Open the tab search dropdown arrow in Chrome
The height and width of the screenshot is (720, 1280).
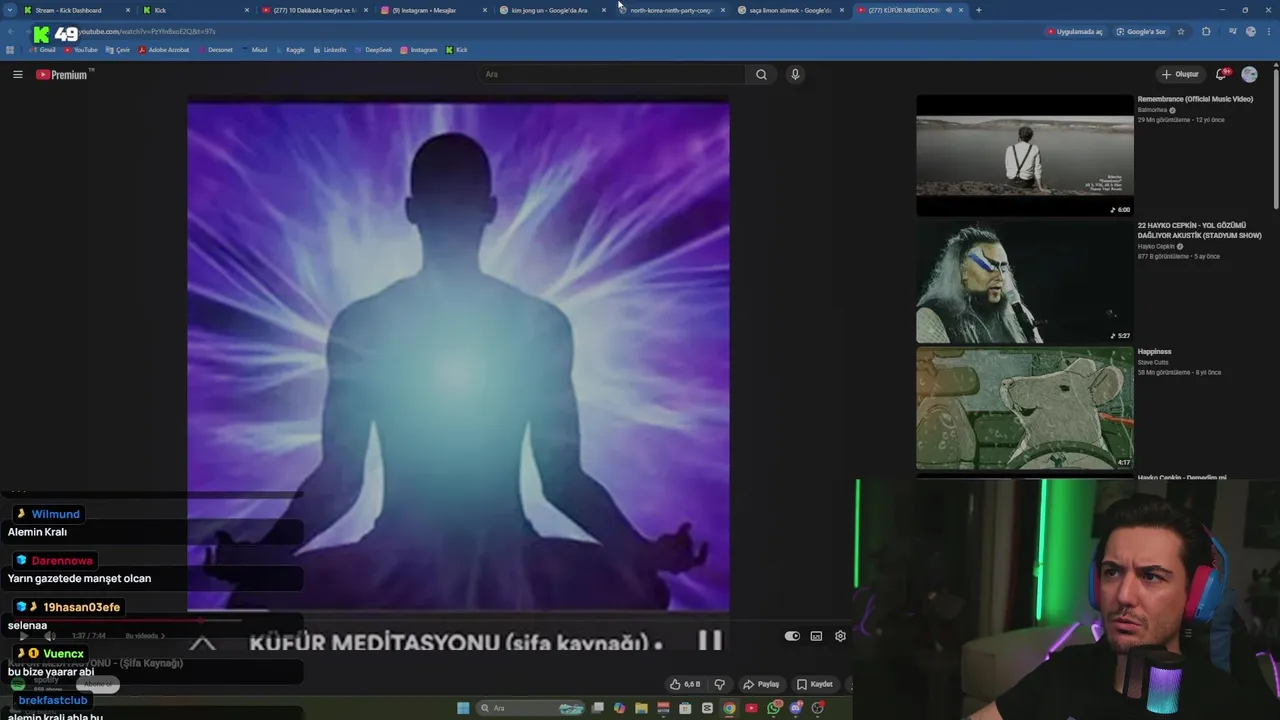point(10,10)
